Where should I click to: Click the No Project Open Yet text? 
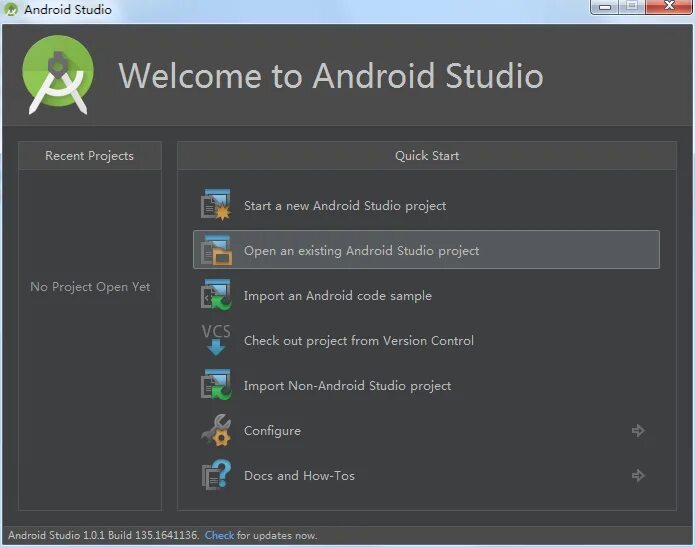90,287
